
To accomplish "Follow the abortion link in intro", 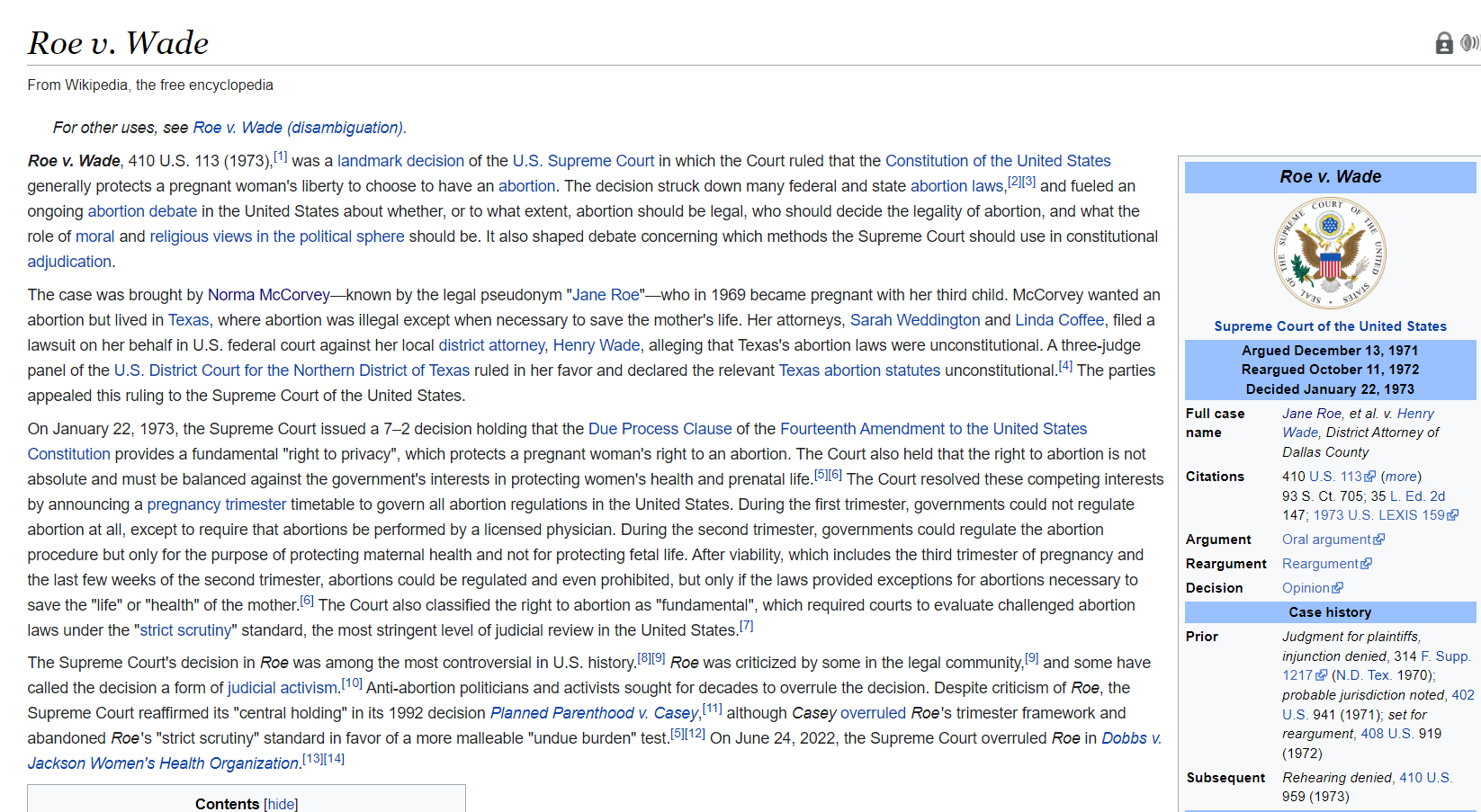I will 526,186.
